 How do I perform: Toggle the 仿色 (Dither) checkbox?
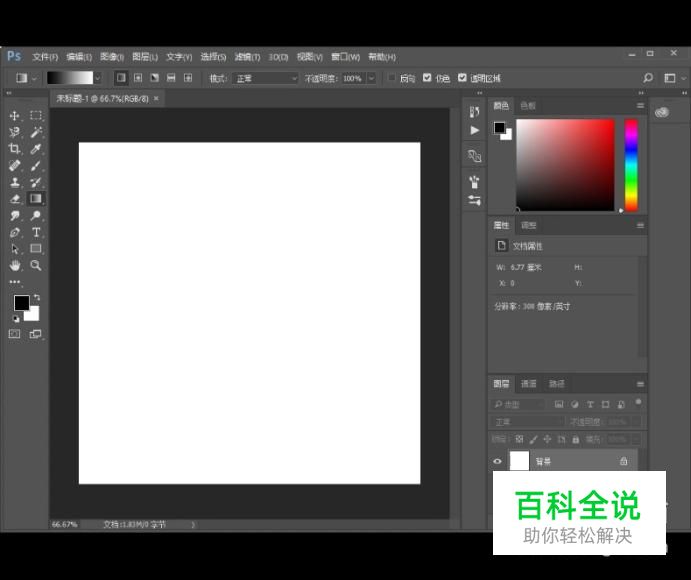pyautogui.click(x=427, y=78)
